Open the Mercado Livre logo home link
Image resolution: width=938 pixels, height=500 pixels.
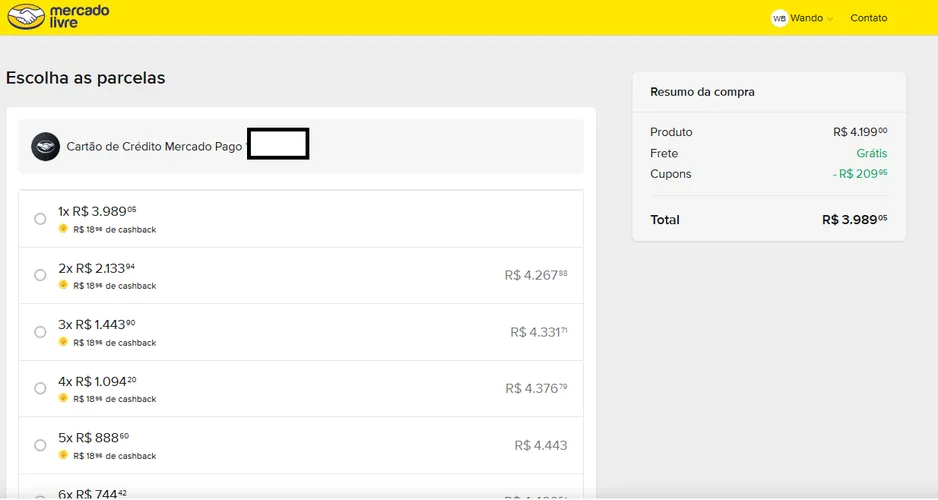coord(58,17)
